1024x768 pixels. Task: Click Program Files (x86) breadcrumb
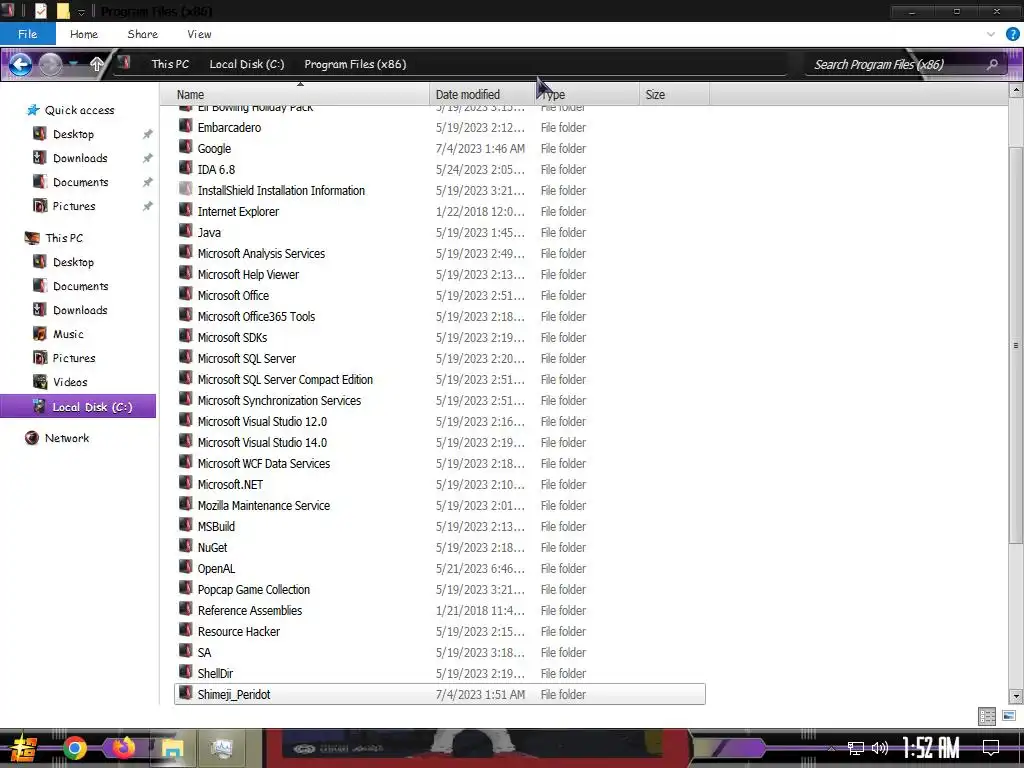pos(355,64)
